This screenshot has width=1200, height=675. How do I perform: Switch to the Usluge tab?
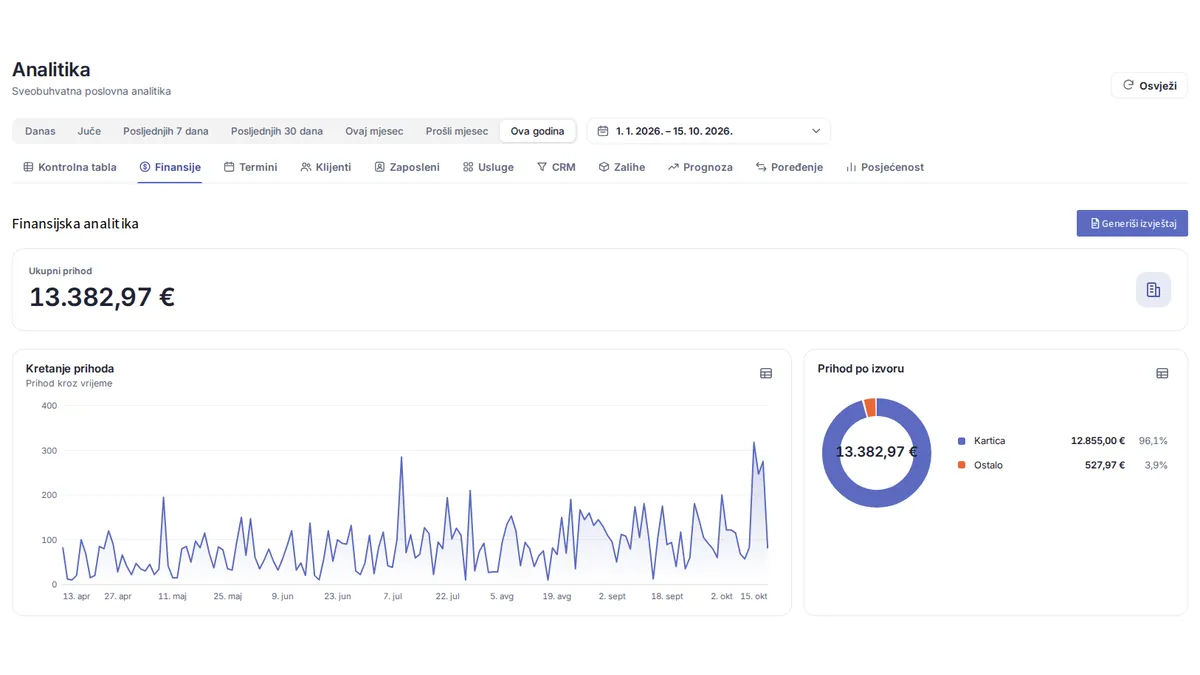click(x=488, y=167)
